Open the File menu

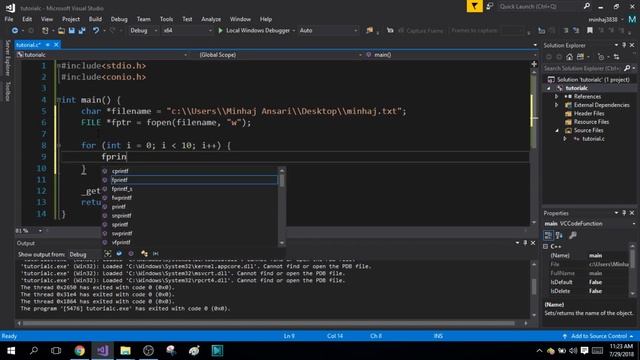point(9,19)
